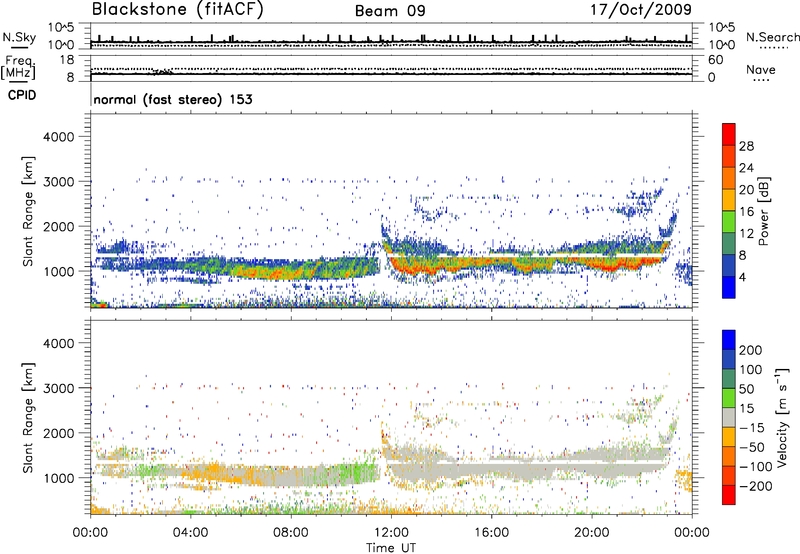Screen dimensions: 800x554
Task: Click the 'Nave' legend label
Action: (x=761, y=70)
